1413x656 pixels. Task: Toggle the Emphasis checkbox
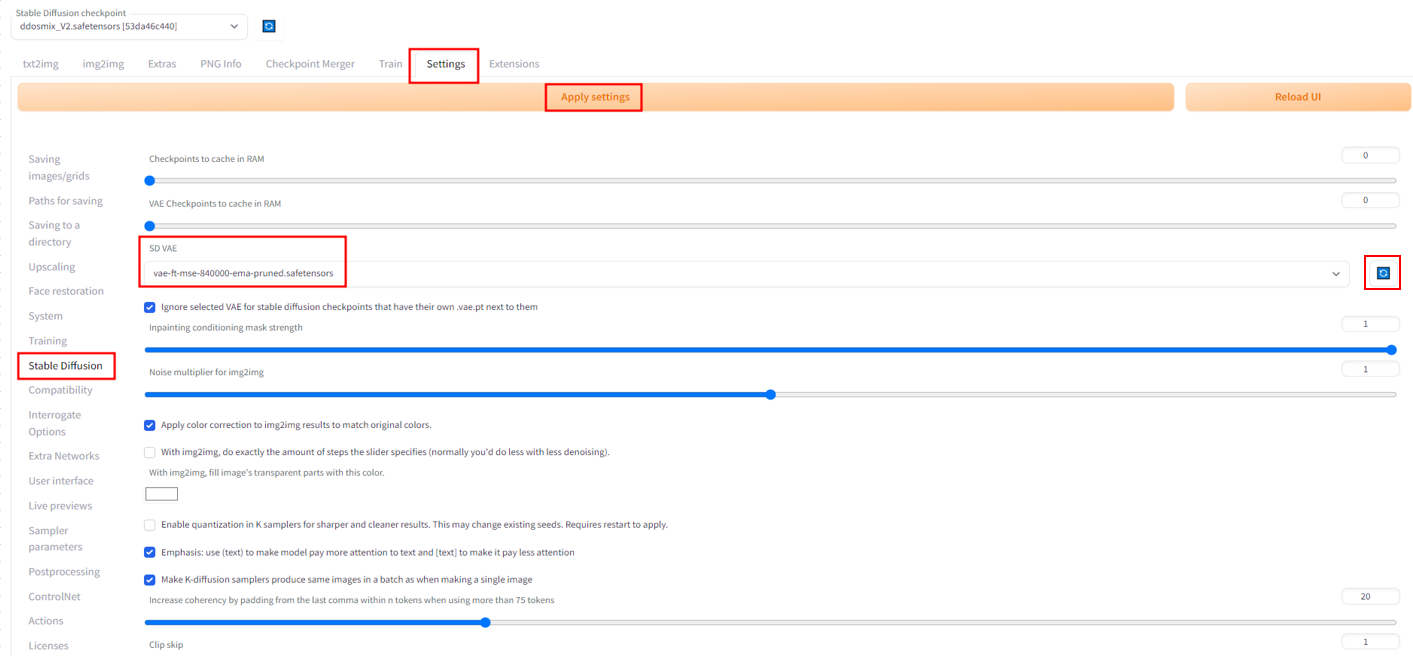pos(150,552)
